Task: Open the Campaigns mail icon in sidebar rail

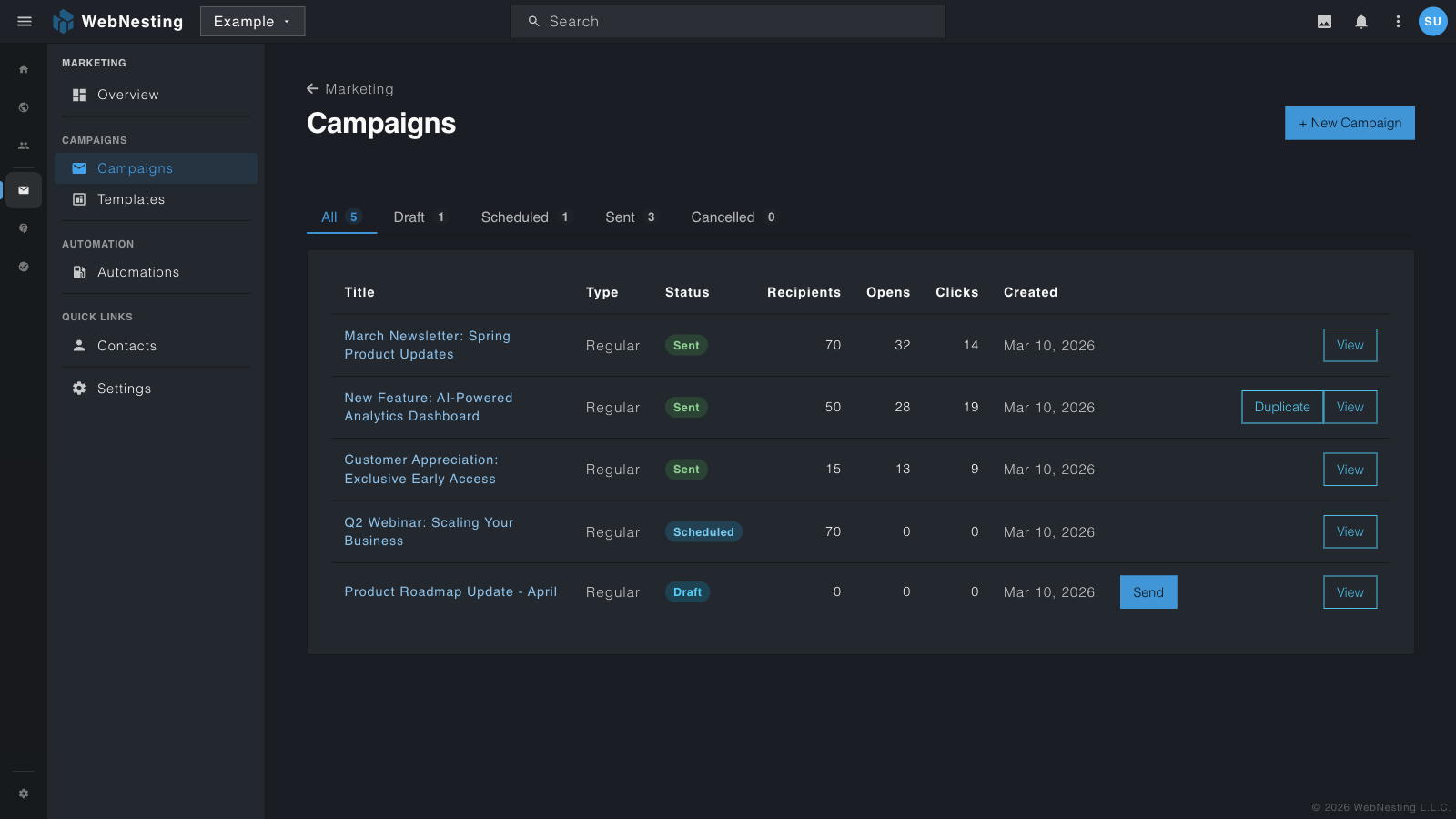Action: (24, 190)
